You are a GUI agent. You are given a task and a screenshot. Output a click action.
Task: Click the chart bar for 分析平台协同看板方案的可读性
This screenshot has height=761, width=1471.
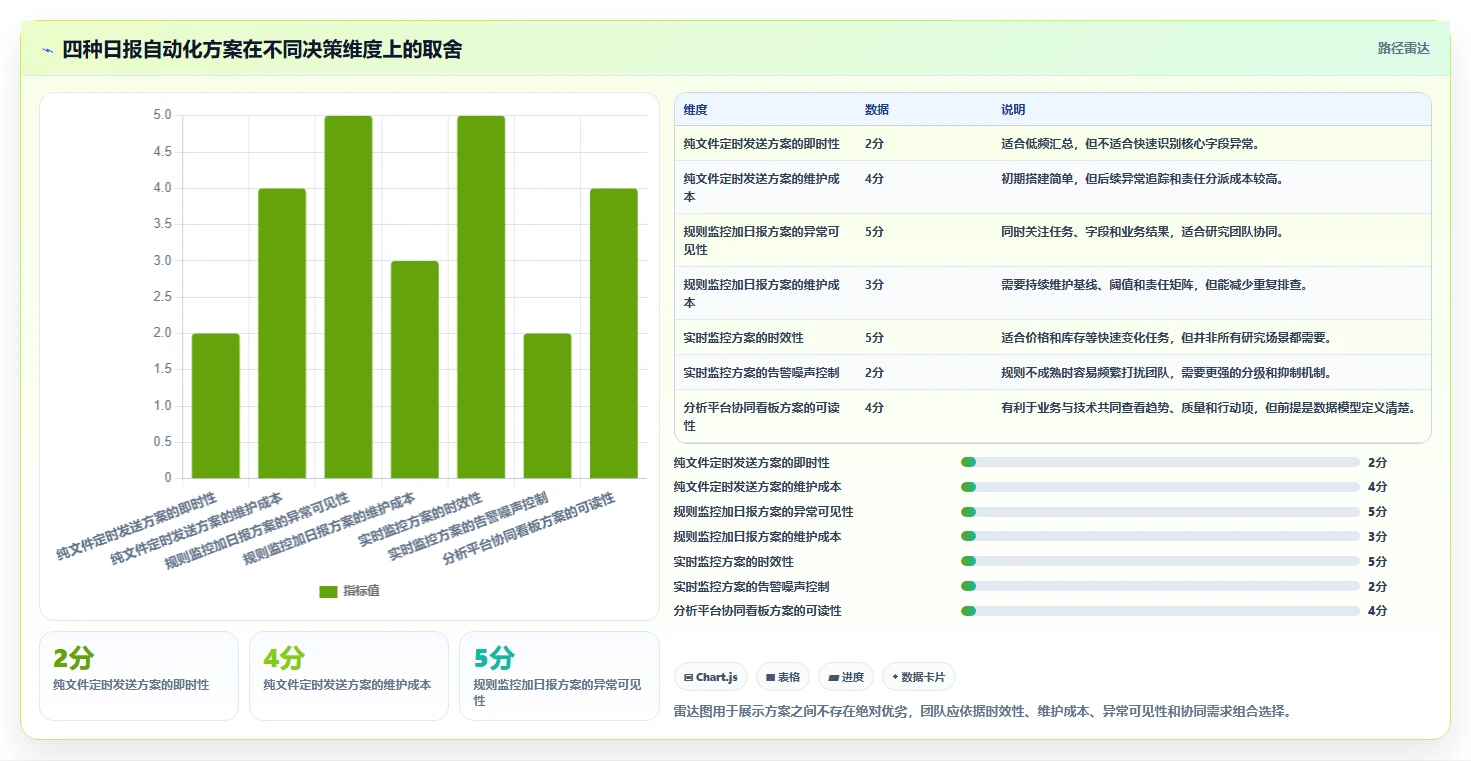coord(614,333)
